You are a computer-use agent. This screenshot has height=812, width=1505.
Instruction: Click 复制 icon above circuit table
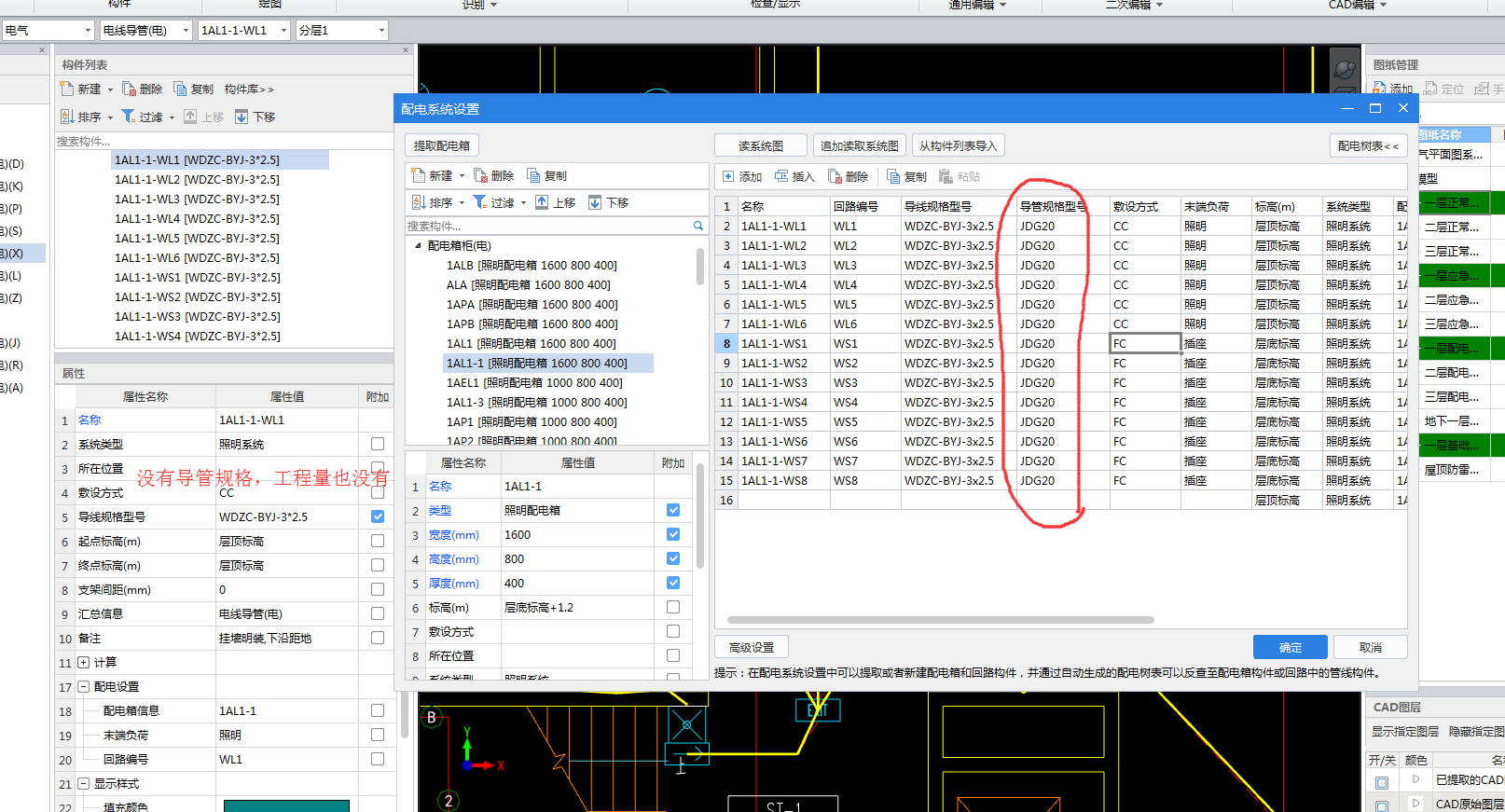[893, 176]
